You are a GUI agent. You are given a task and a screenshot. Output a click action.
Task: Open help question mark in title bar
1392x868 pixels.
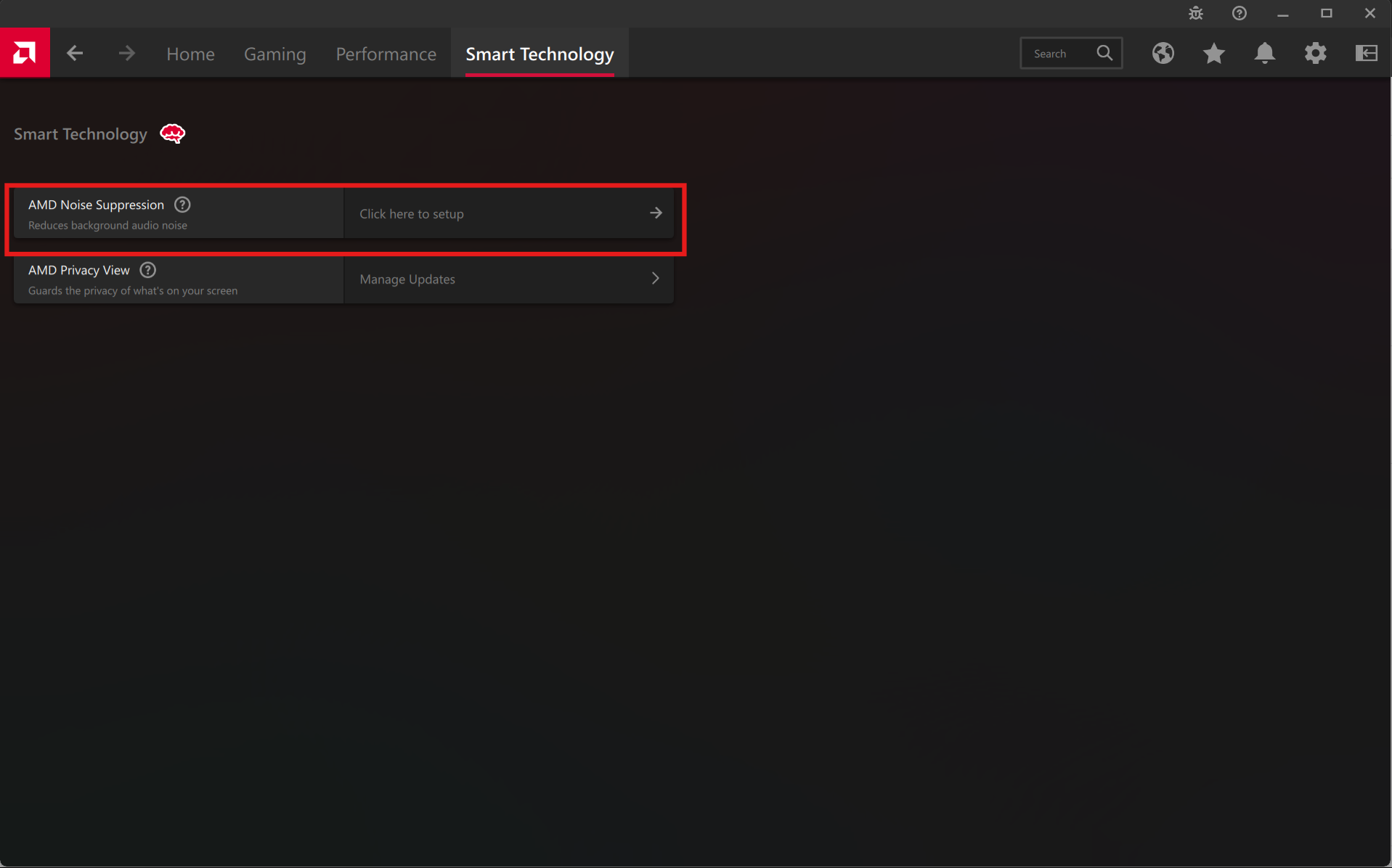tap(1239, 13)
